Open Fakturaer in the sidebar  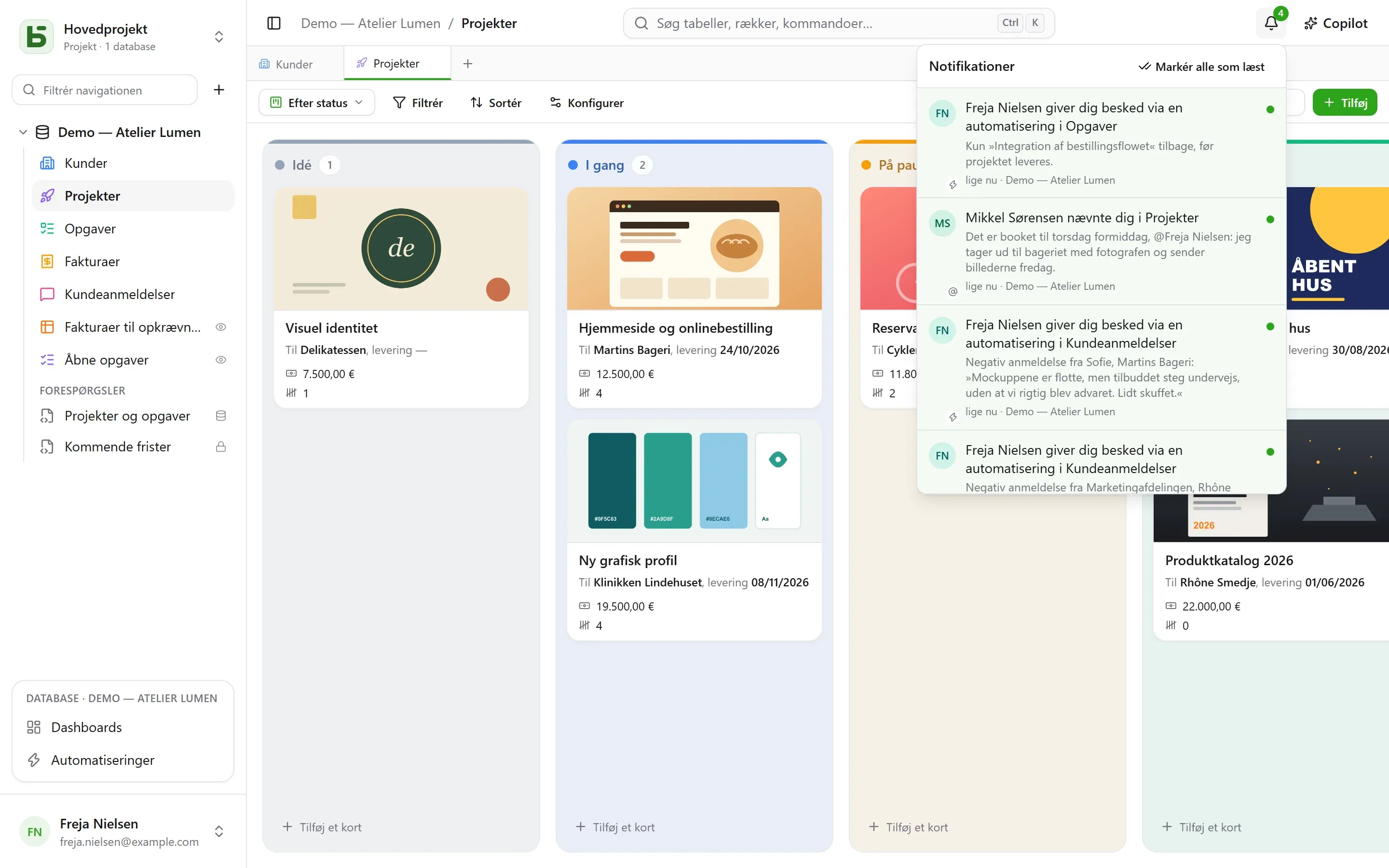click(x=133, y=261)
